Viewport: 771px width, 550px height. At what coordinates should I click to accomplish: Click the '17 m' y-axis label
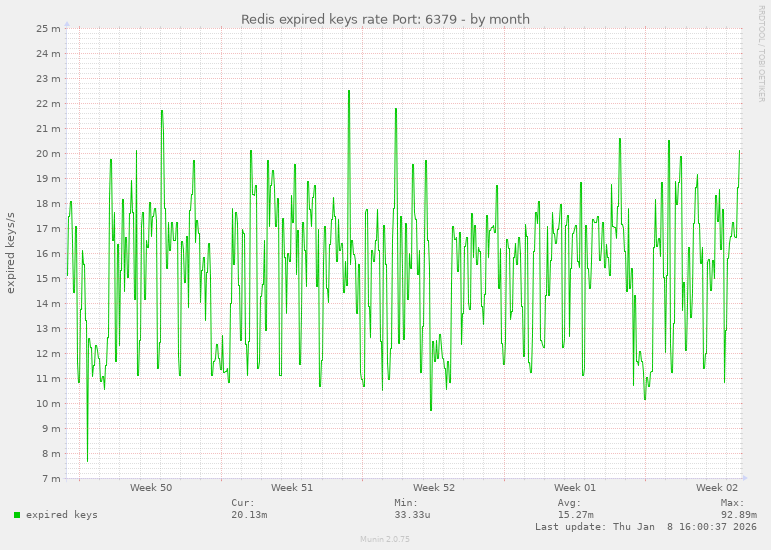point(48,229)
